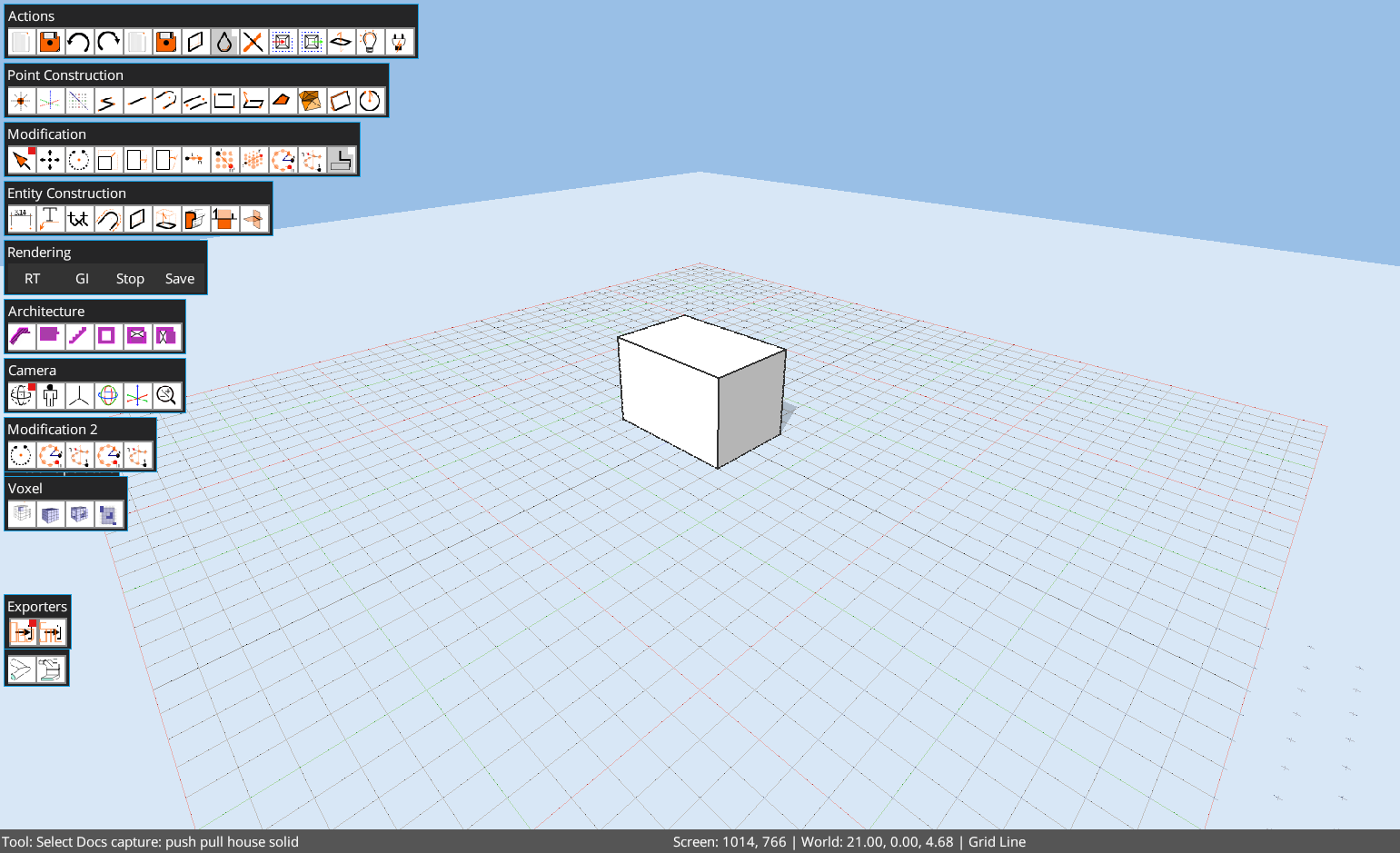This screenshot has height=853, width=1400.
Task: Click the Save rendering button
Action: [180, 279]
